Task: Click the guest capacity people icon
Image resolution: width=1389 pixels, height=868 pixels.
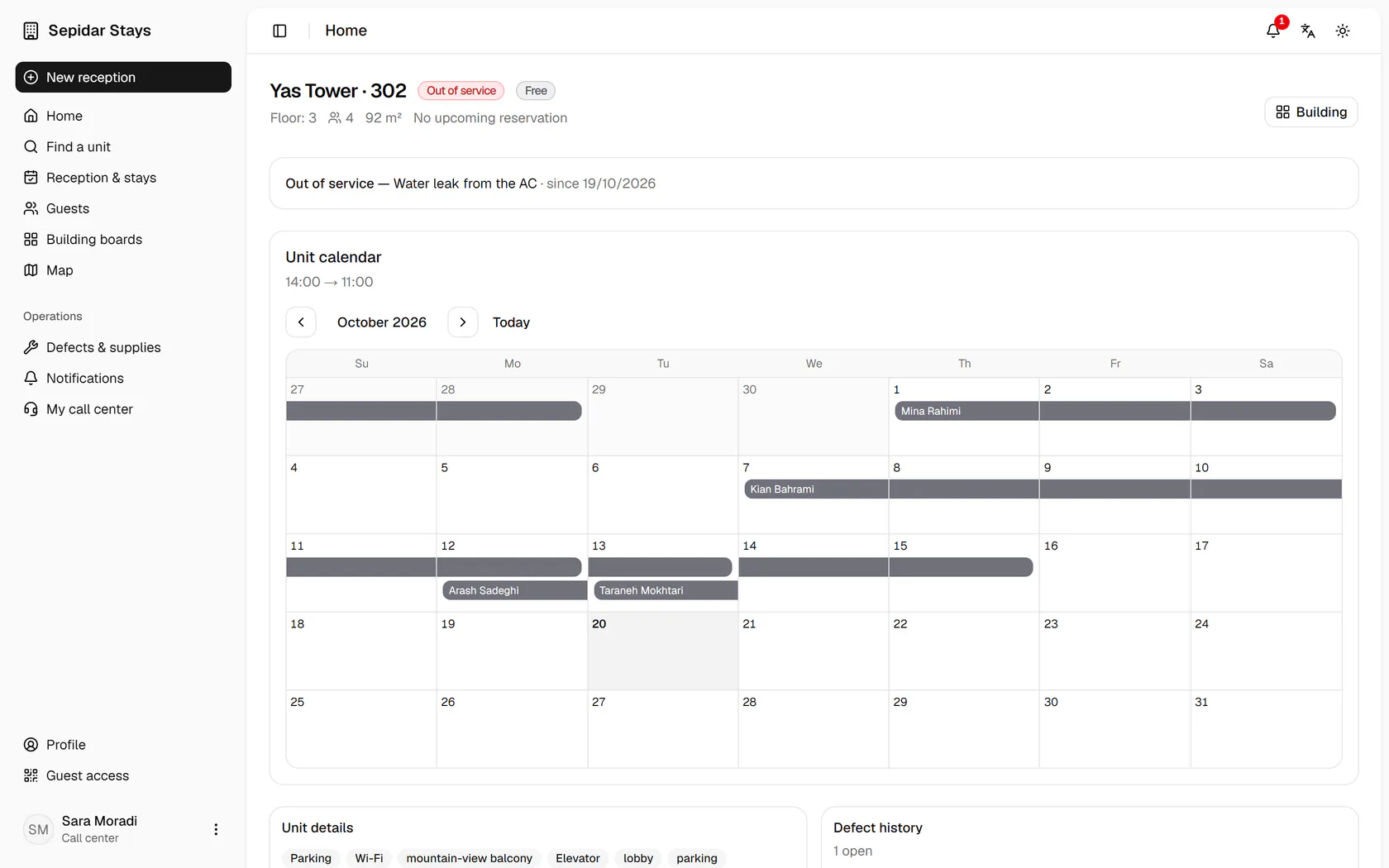Action: [335, 118]
